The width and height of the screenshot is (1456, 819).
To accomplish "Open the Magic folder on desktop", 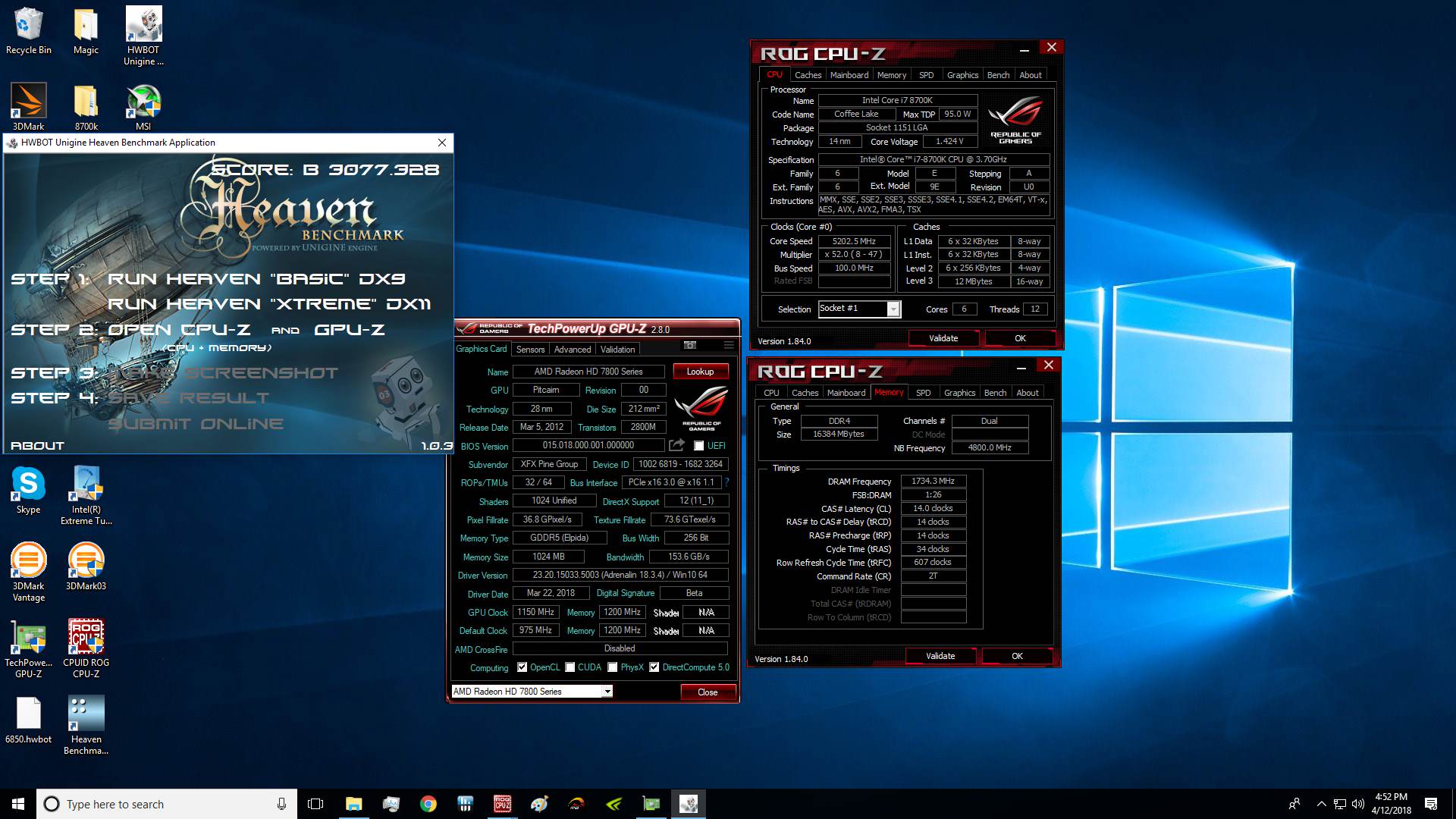I will click(x=86, y=31).
